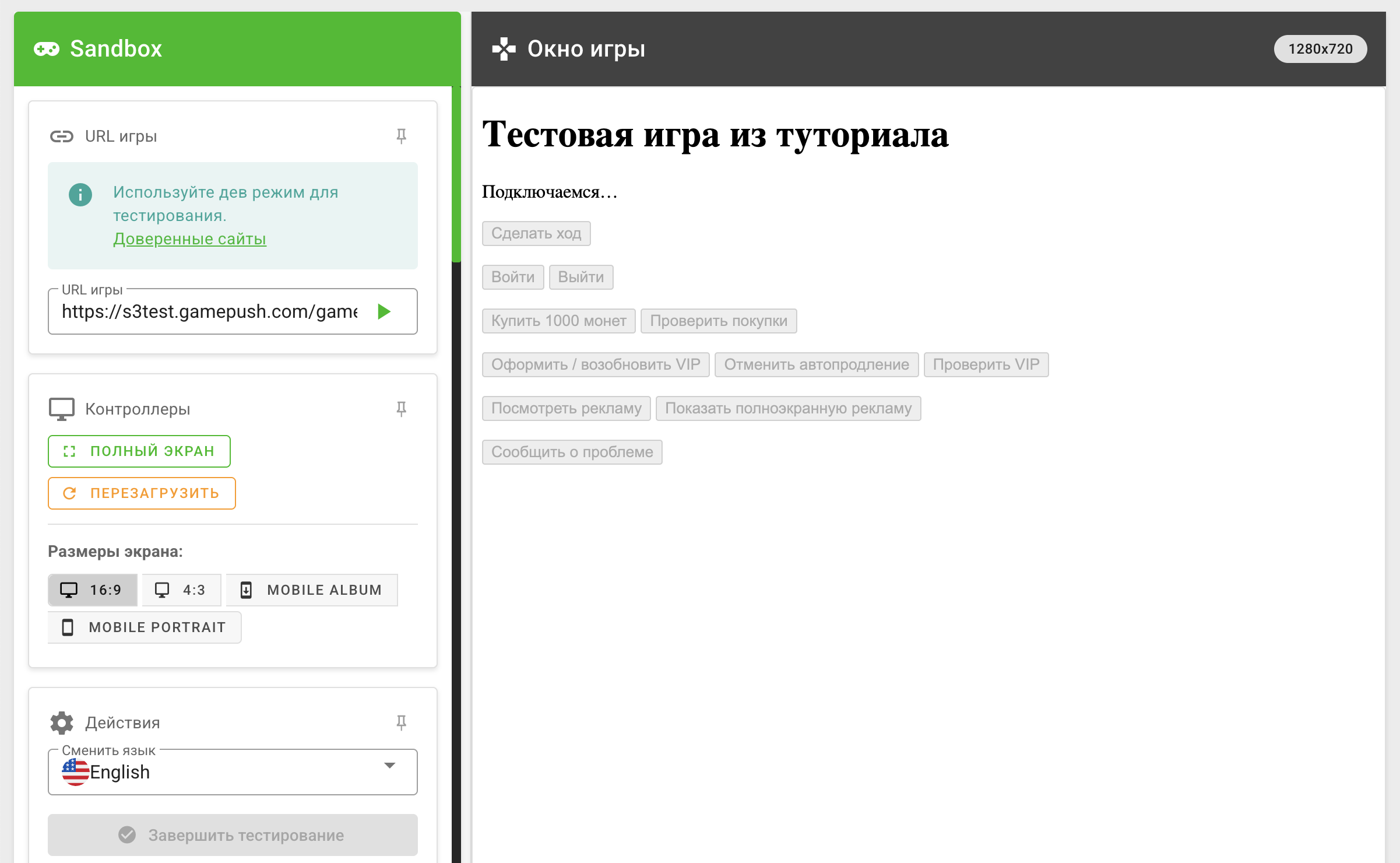
Task: Click Проверить покупки button
Action: click(x=719, y=321)
